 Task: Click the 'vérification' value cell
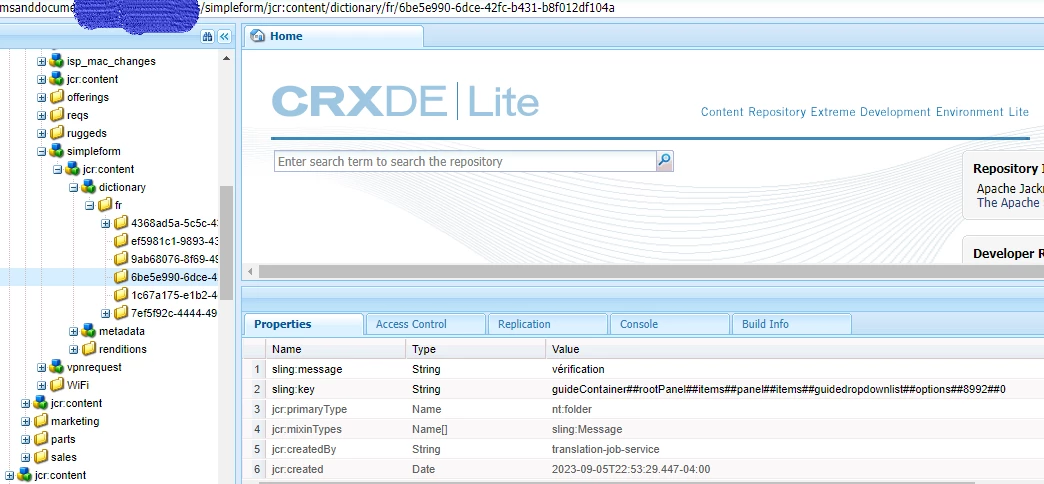tap(578, 369)
